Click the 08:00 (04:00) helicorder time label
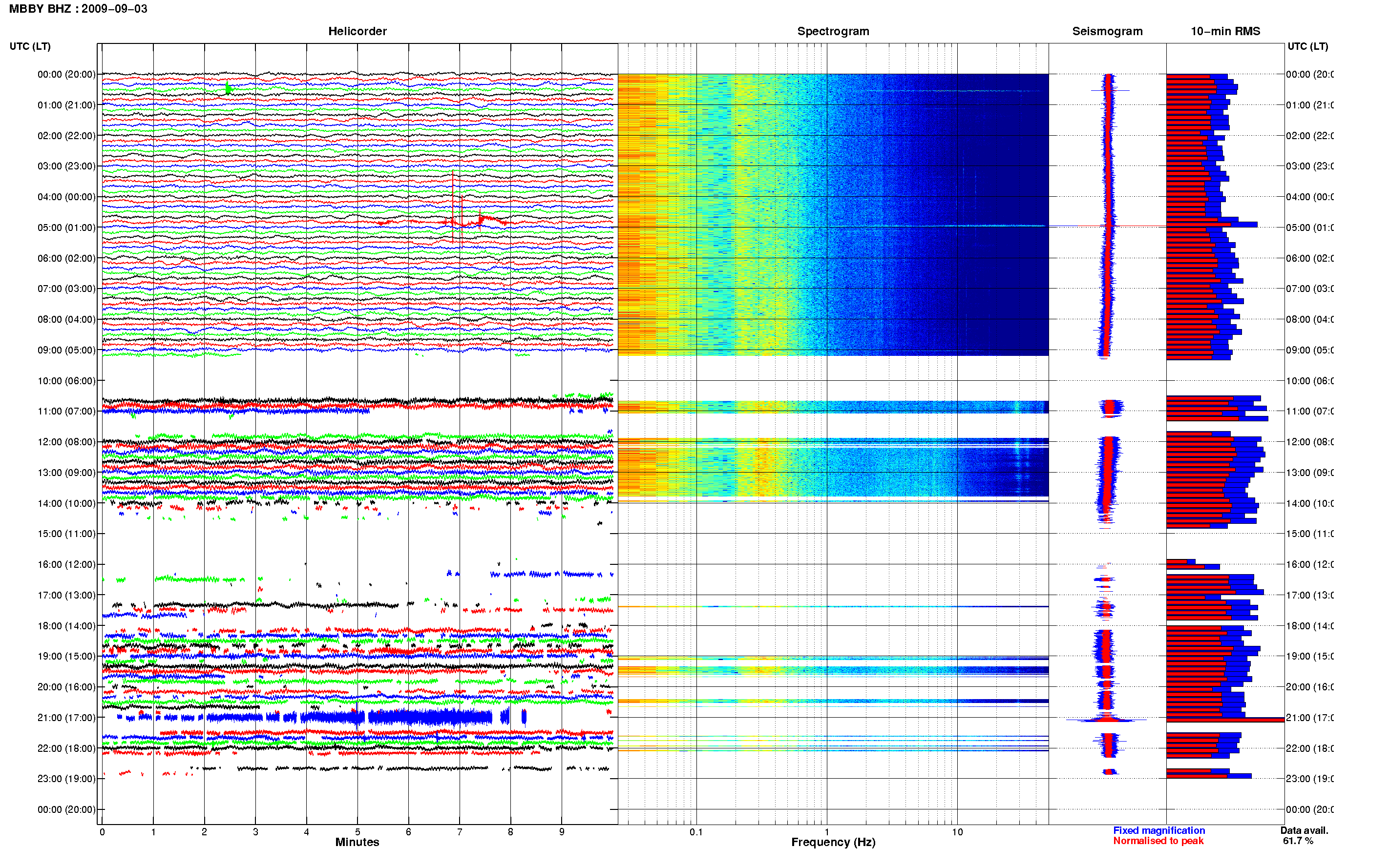This screenshot has width=1389, height=868. click(x=66, y=319)
